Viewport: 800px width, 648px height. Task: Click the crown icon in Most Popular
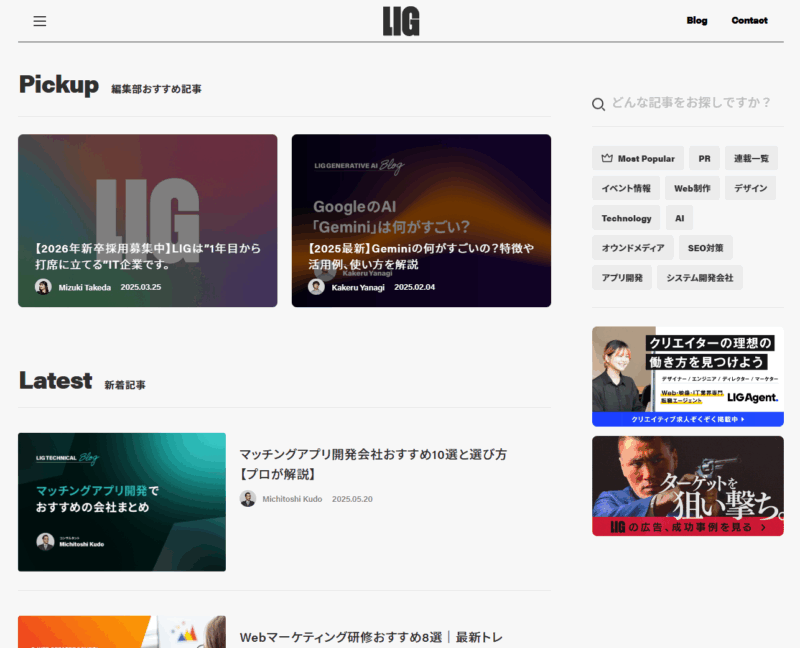607,158
